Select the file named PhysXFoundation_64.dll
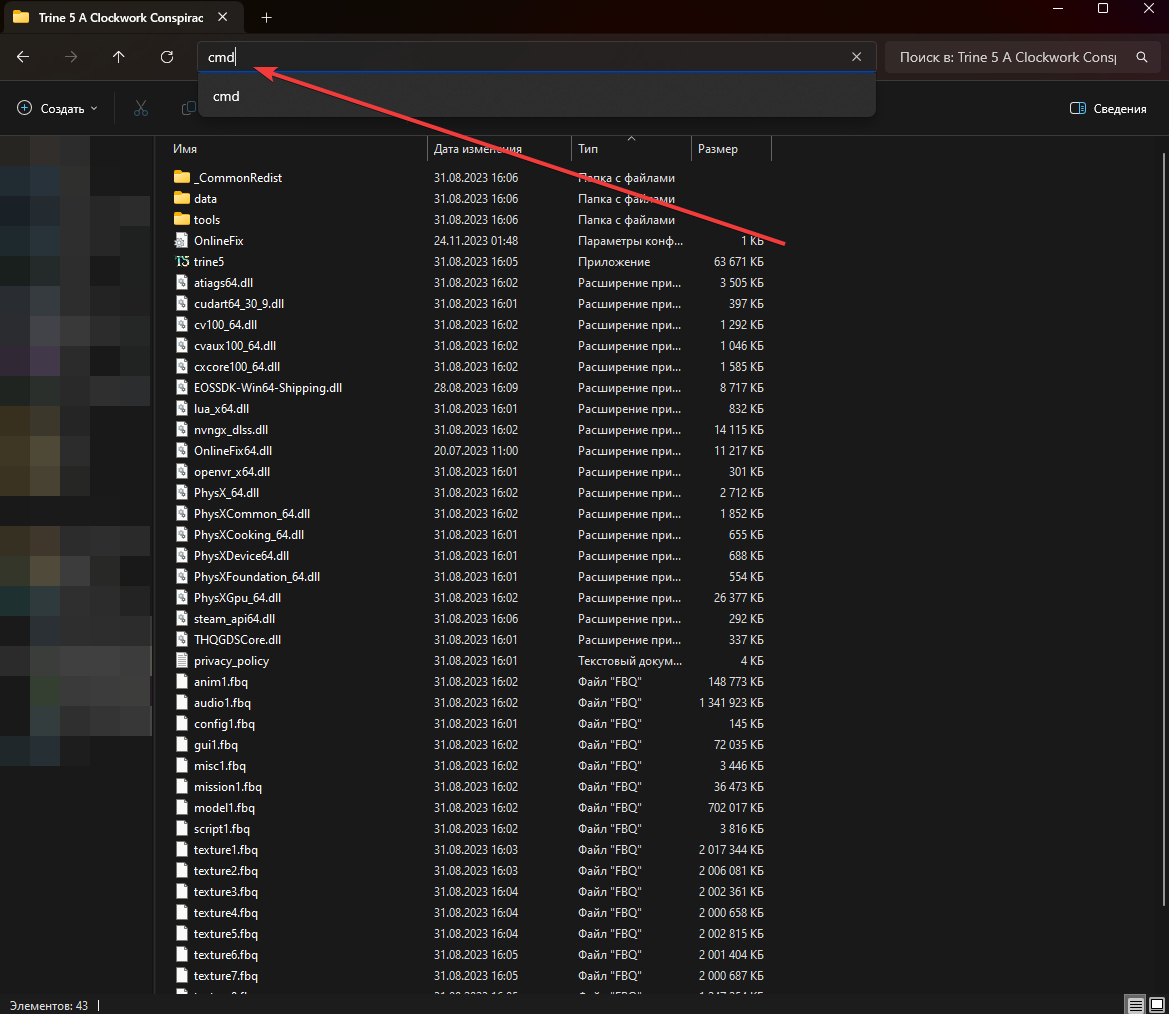Screen dimensions: 1169x1014 257,576
